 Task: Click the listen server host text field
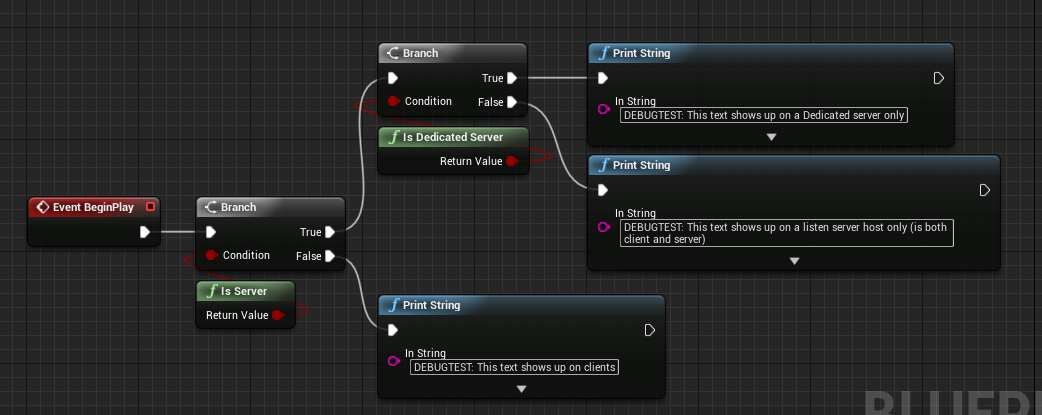coord(786,233)
